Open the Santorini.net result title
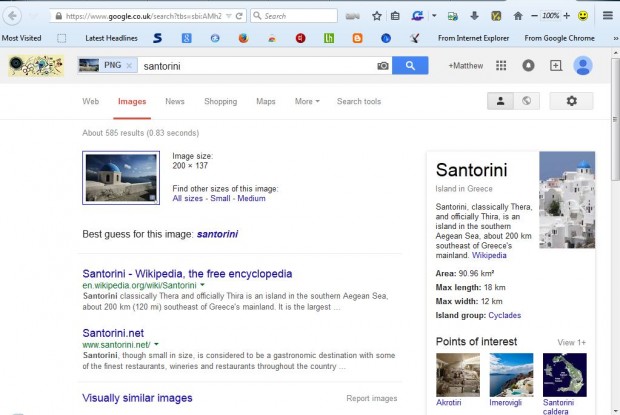 [113, 333]
